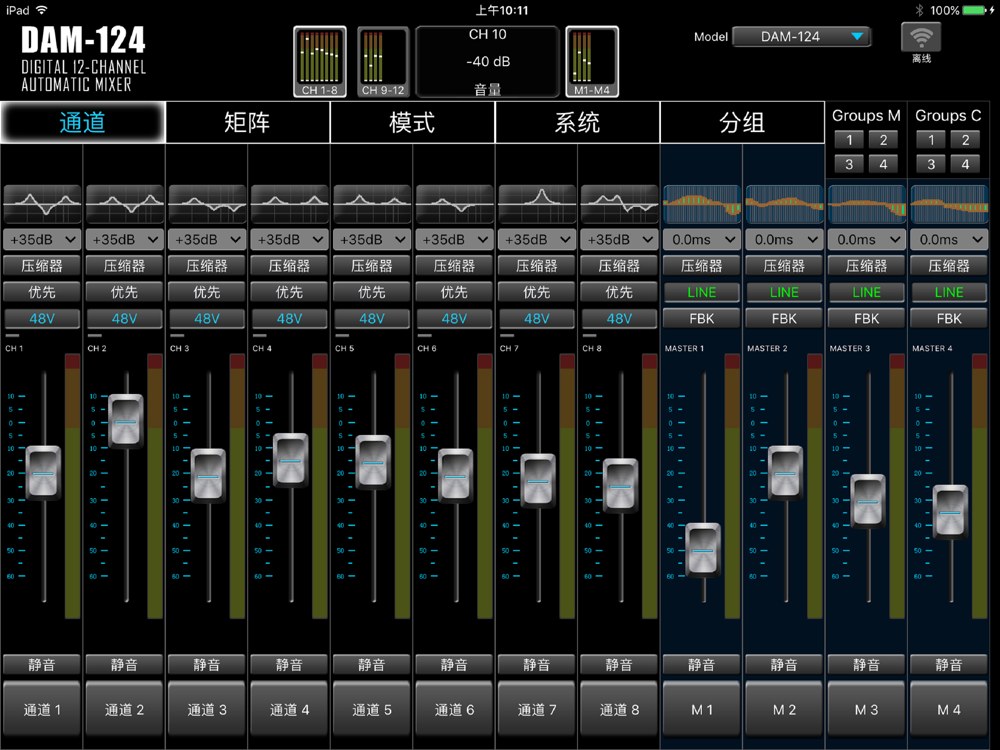Click the MASTER 1 fader knob
The width and height of the screenshot is (1000, 750).
coord(703,550)
